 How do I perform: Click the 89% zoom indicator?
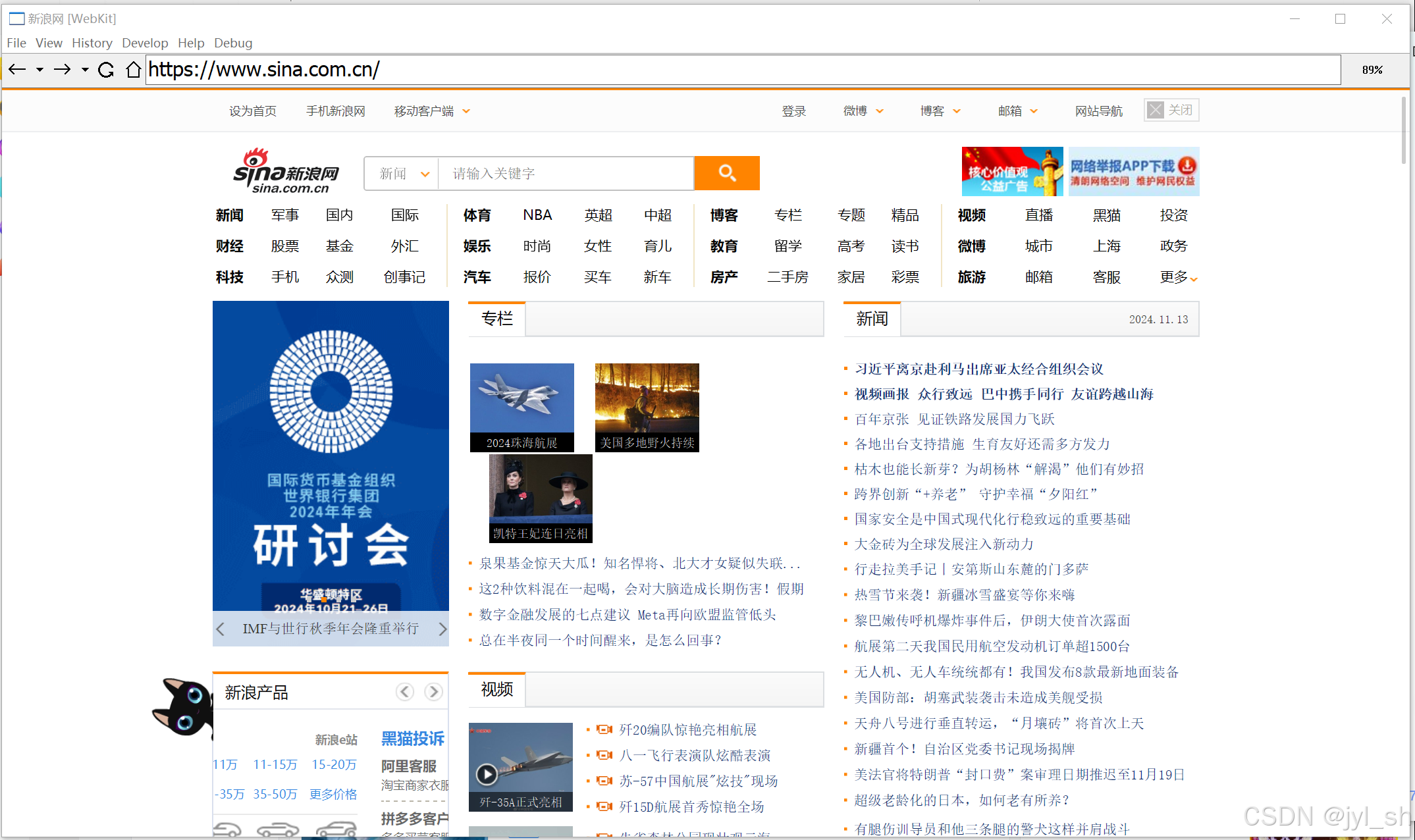1372,70
